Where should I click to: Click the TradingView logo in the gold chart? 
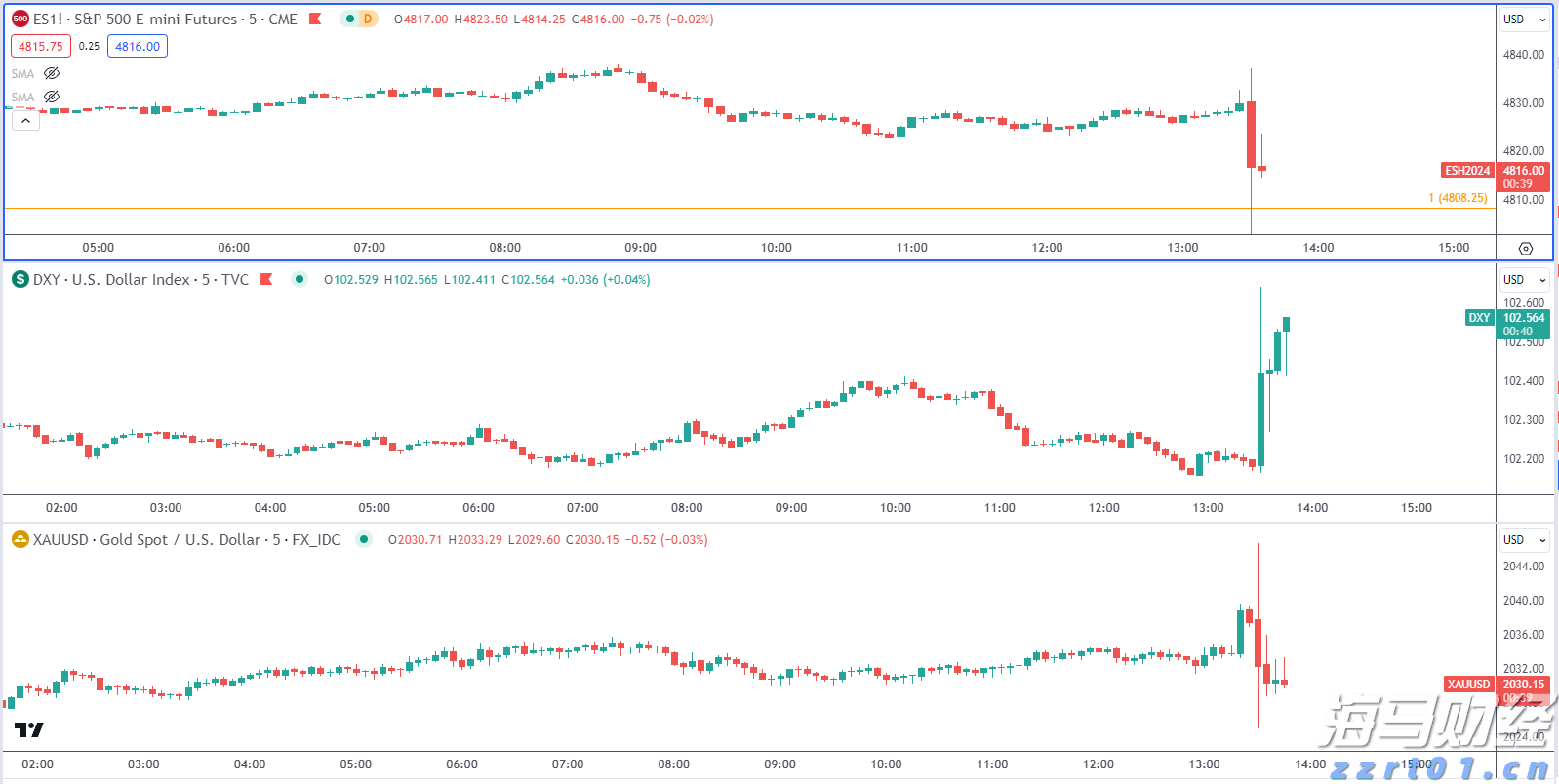click(29, 729)
